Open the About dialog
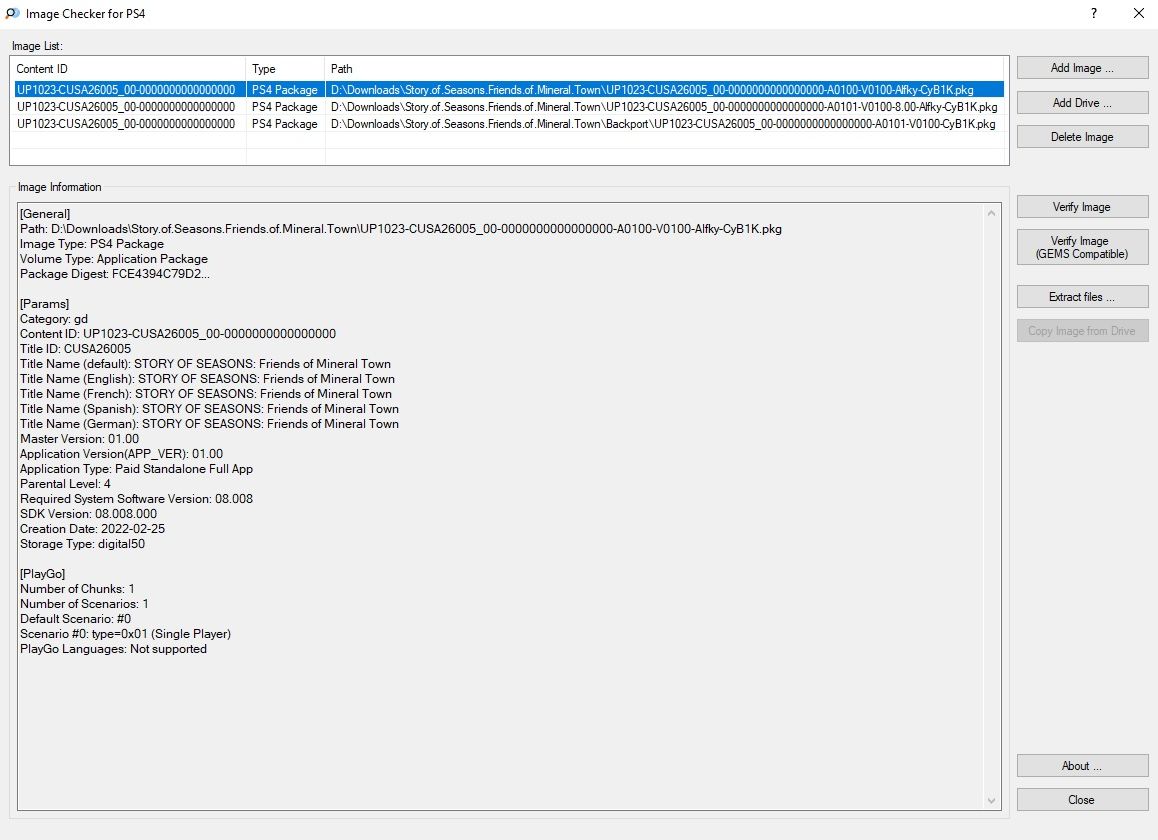This screenshot has width=1158, height=840. tap(1082, 766)
